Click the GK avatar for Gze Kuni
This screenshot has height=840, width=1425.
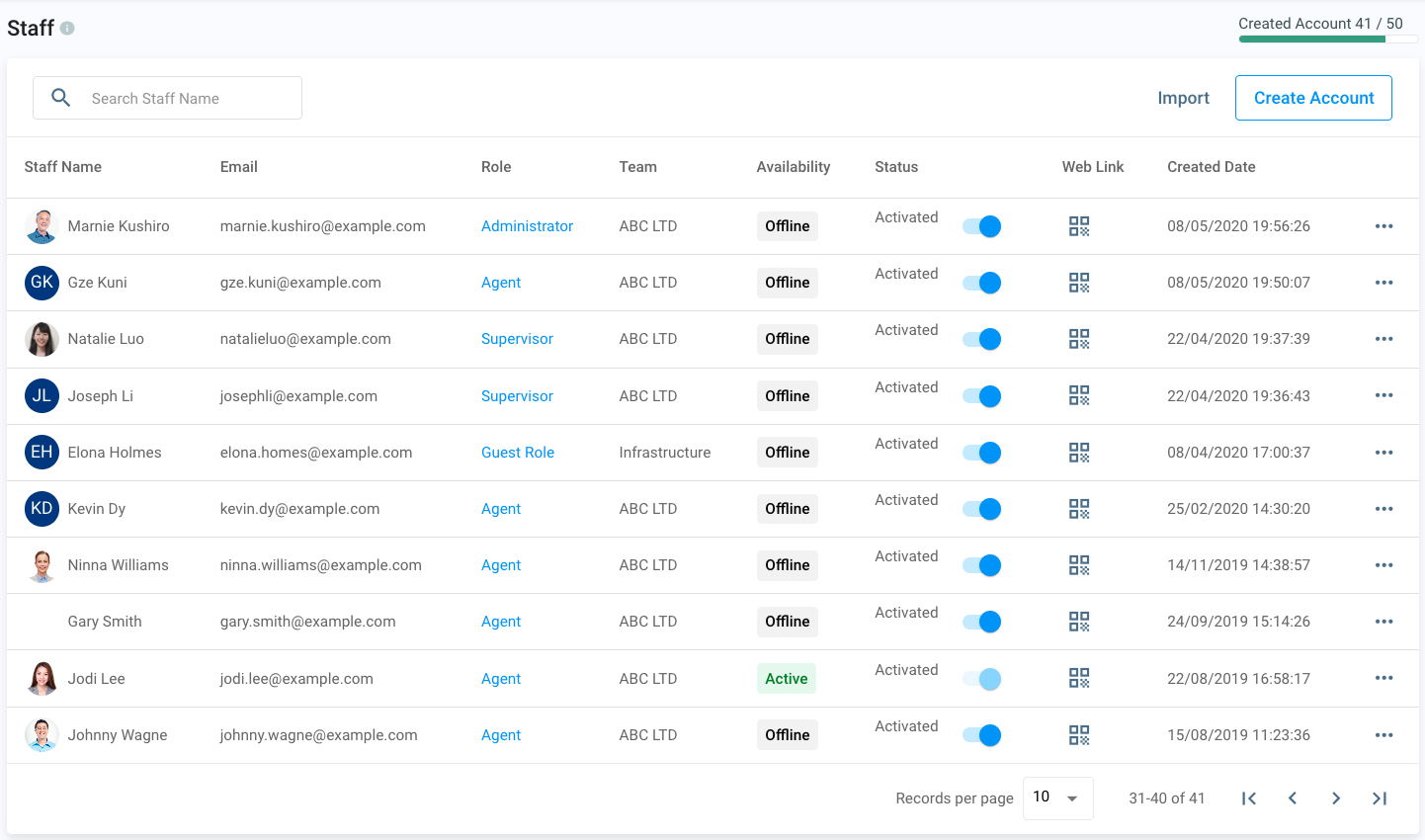42,283
